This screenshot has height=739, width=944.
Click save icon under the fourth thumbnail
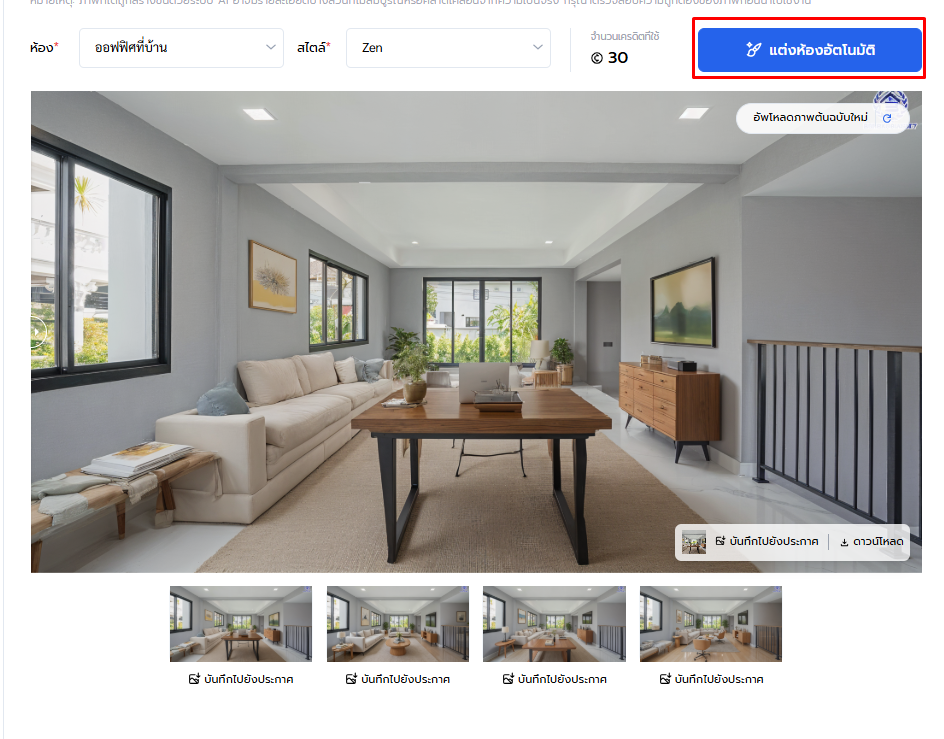point(665,679)
